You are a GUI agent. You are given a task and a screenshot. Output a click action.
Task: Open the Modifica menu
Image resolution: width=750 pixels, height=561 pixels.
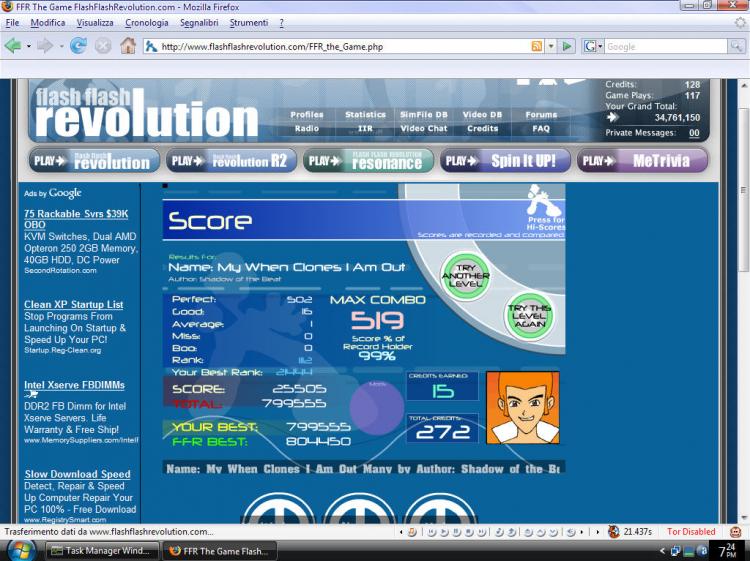pyautogui.click(x=48, y=22)
